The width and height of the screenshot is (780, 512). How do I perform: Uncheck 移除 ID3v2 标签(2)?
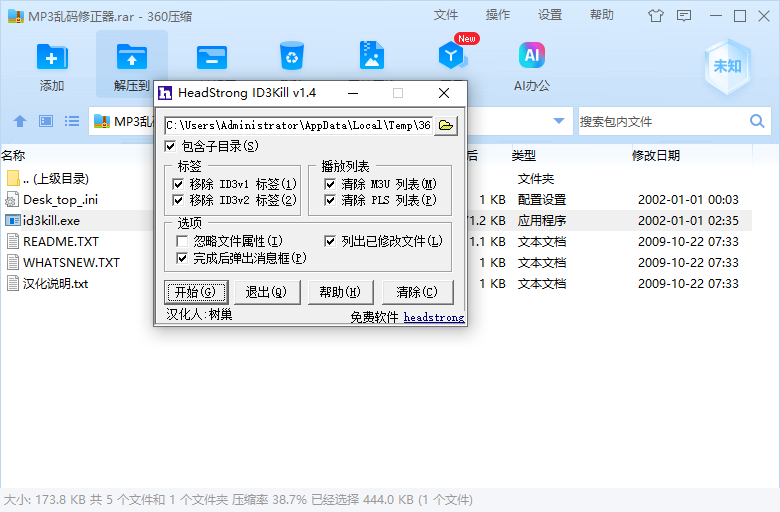tap(178, 200)
